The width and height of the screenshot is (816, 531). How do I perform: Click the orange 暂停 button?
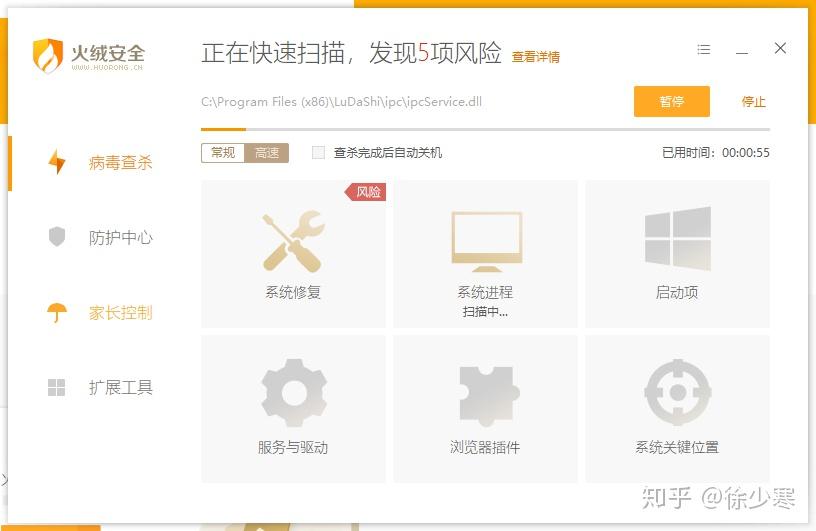click(x=671, y=102)
